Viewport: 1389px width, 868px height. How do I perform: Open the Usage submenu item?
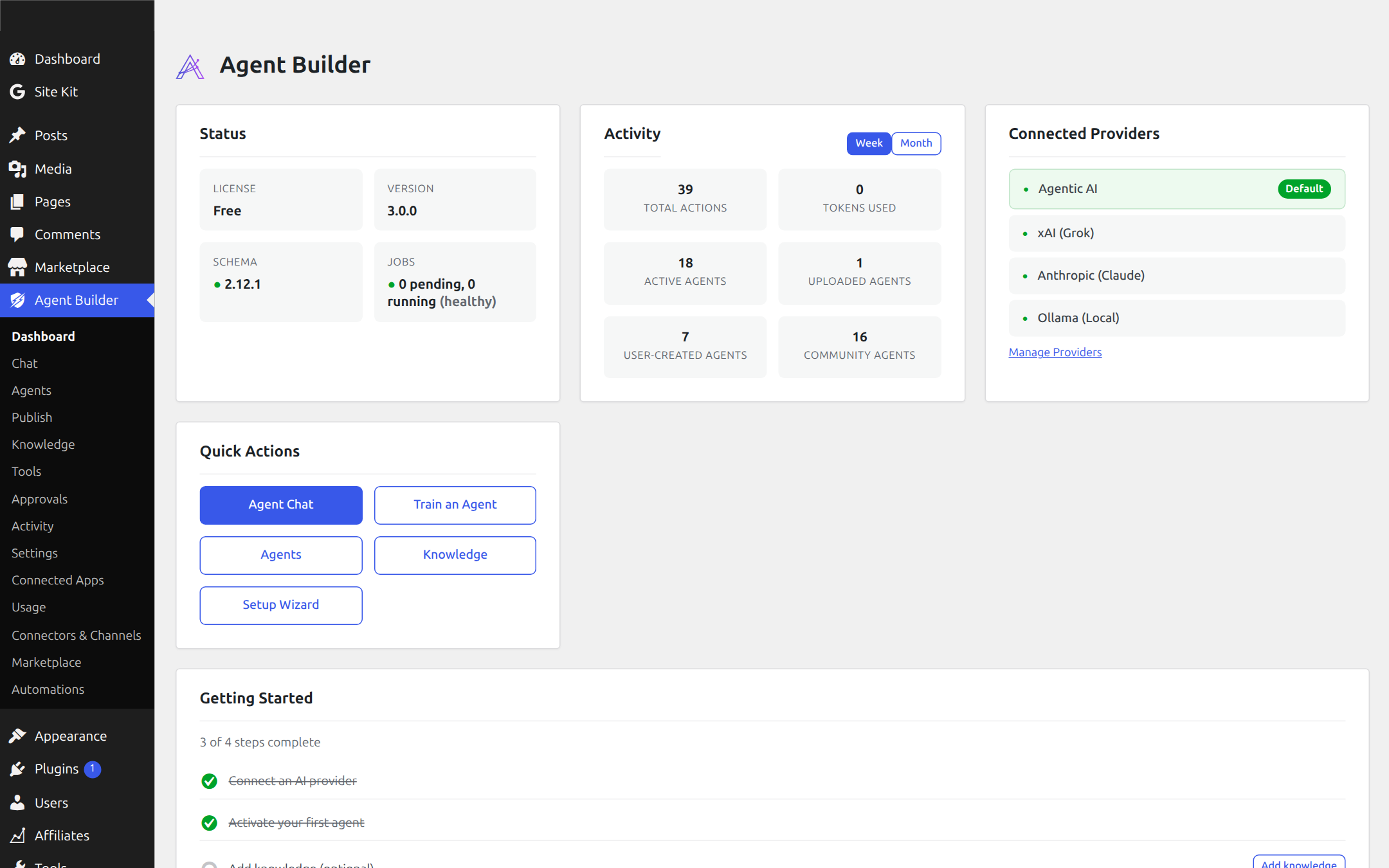(28, 608)
